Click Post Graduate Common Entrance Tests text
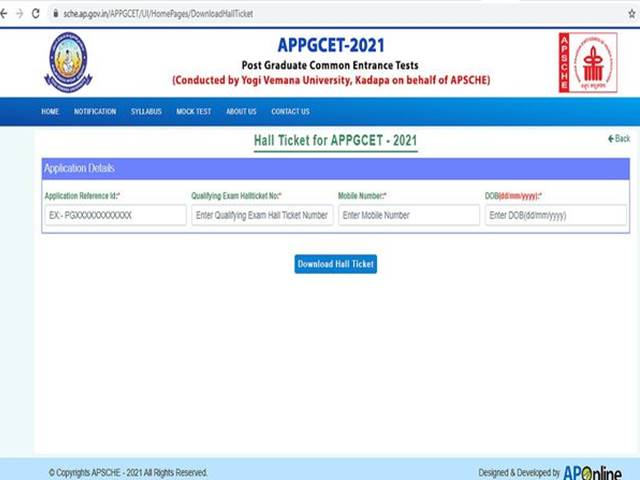Screen dimensions: 640x480 [x=330, y=65]
